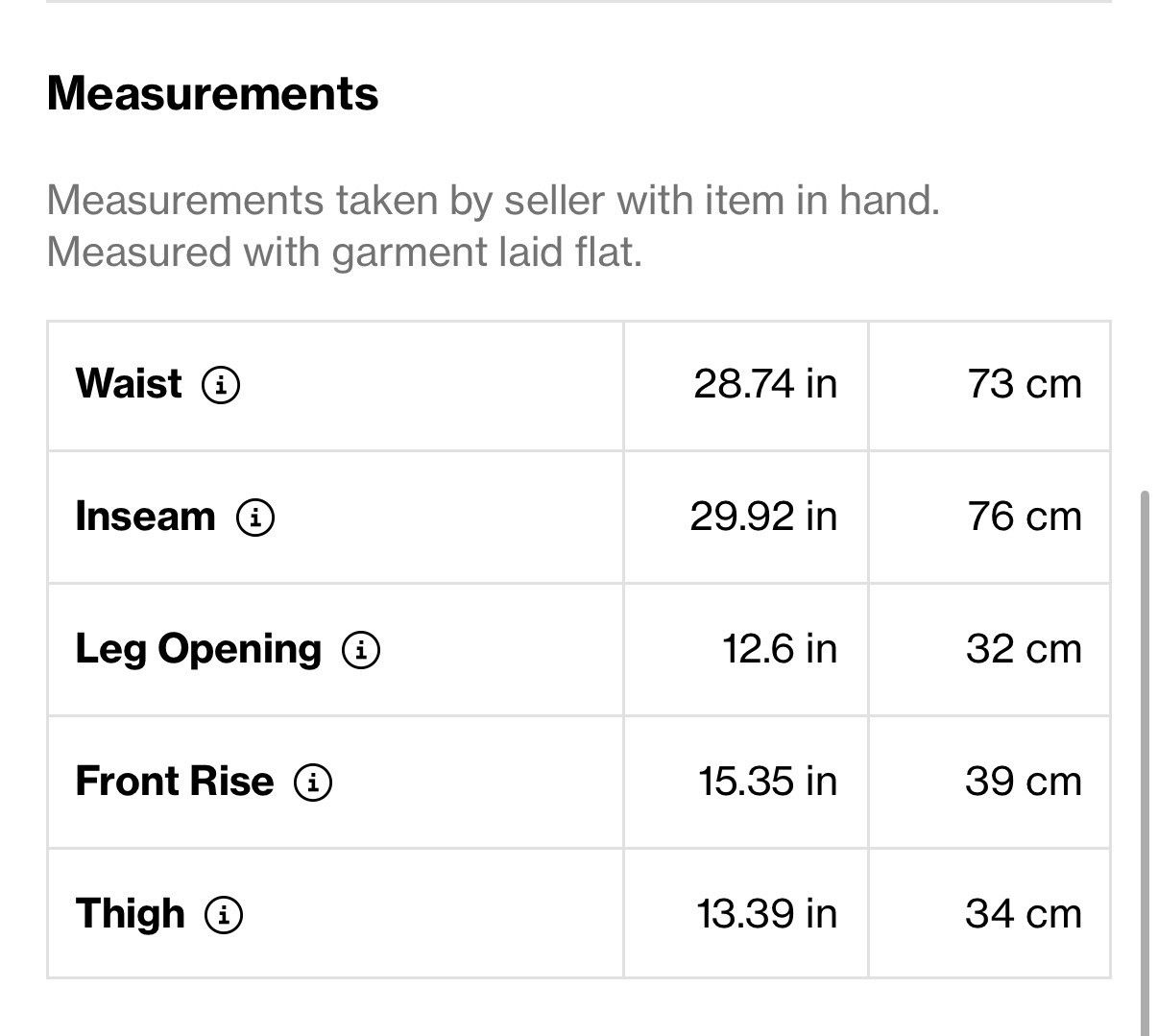1158x1036 pixels.
Task: Click the garment laid flat description text
Action: coord(344,253)
